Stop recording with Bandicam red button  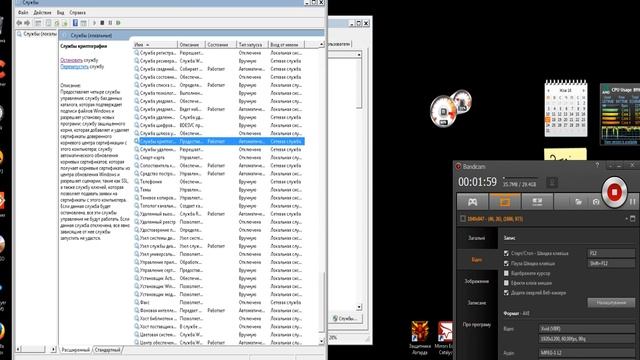[x=614, y=192]
